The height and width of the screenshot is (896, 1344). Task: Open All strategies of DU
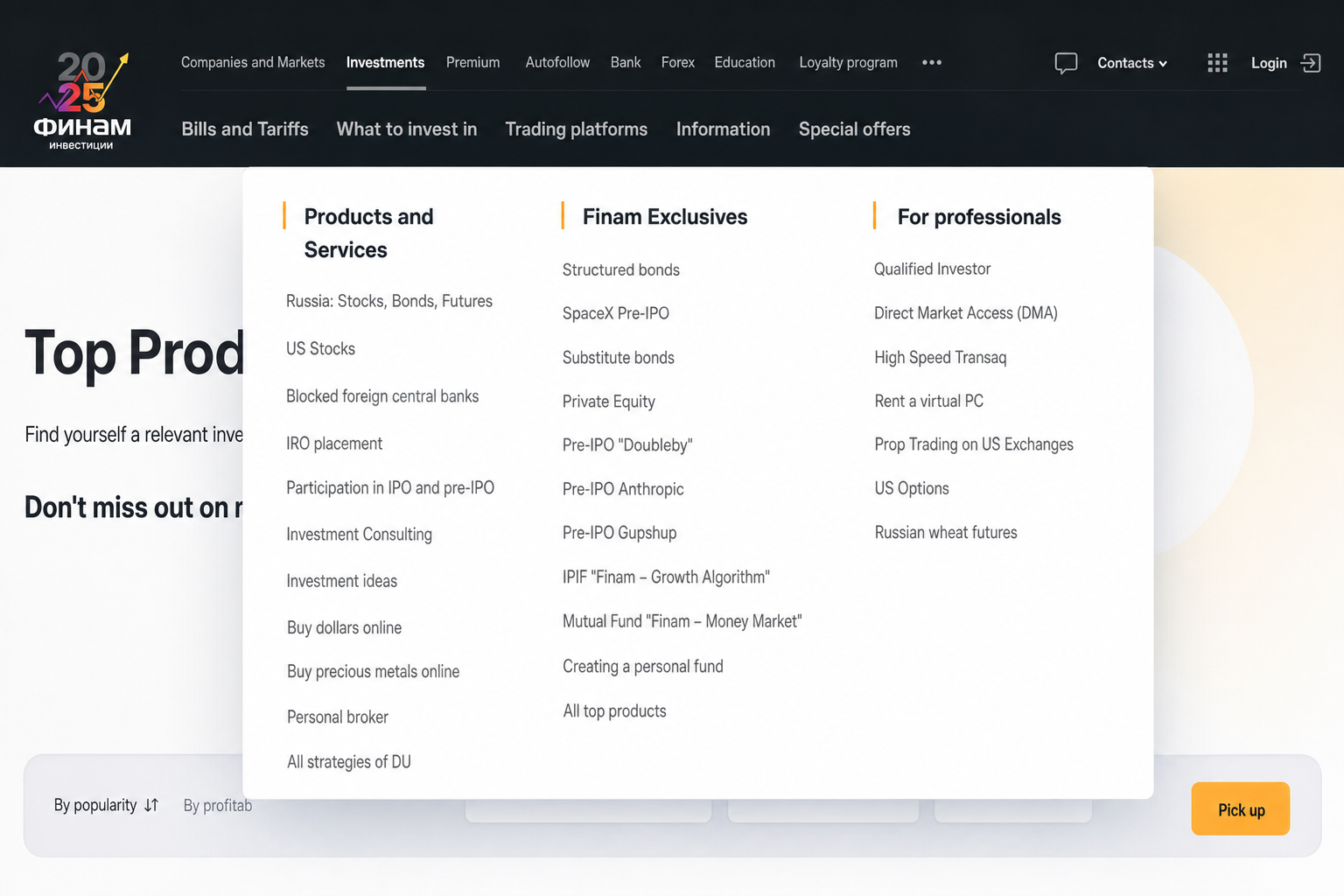[x=349, y=762]
